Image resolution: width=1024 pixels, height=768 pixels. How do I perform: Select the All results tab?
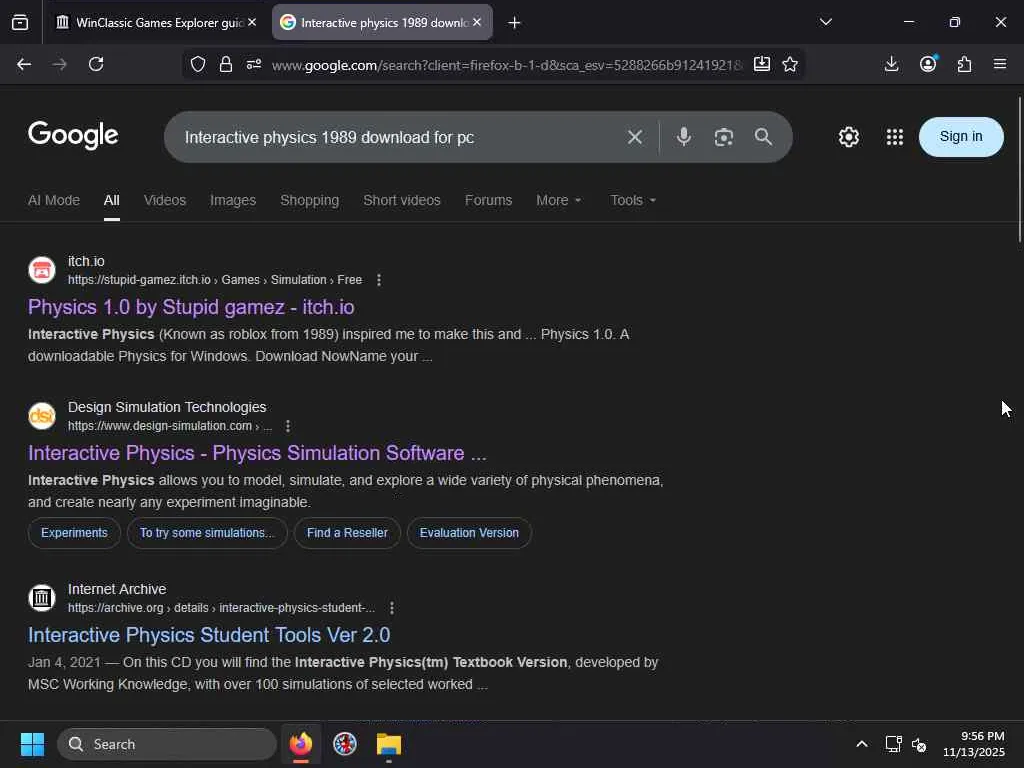click(112, 200)
